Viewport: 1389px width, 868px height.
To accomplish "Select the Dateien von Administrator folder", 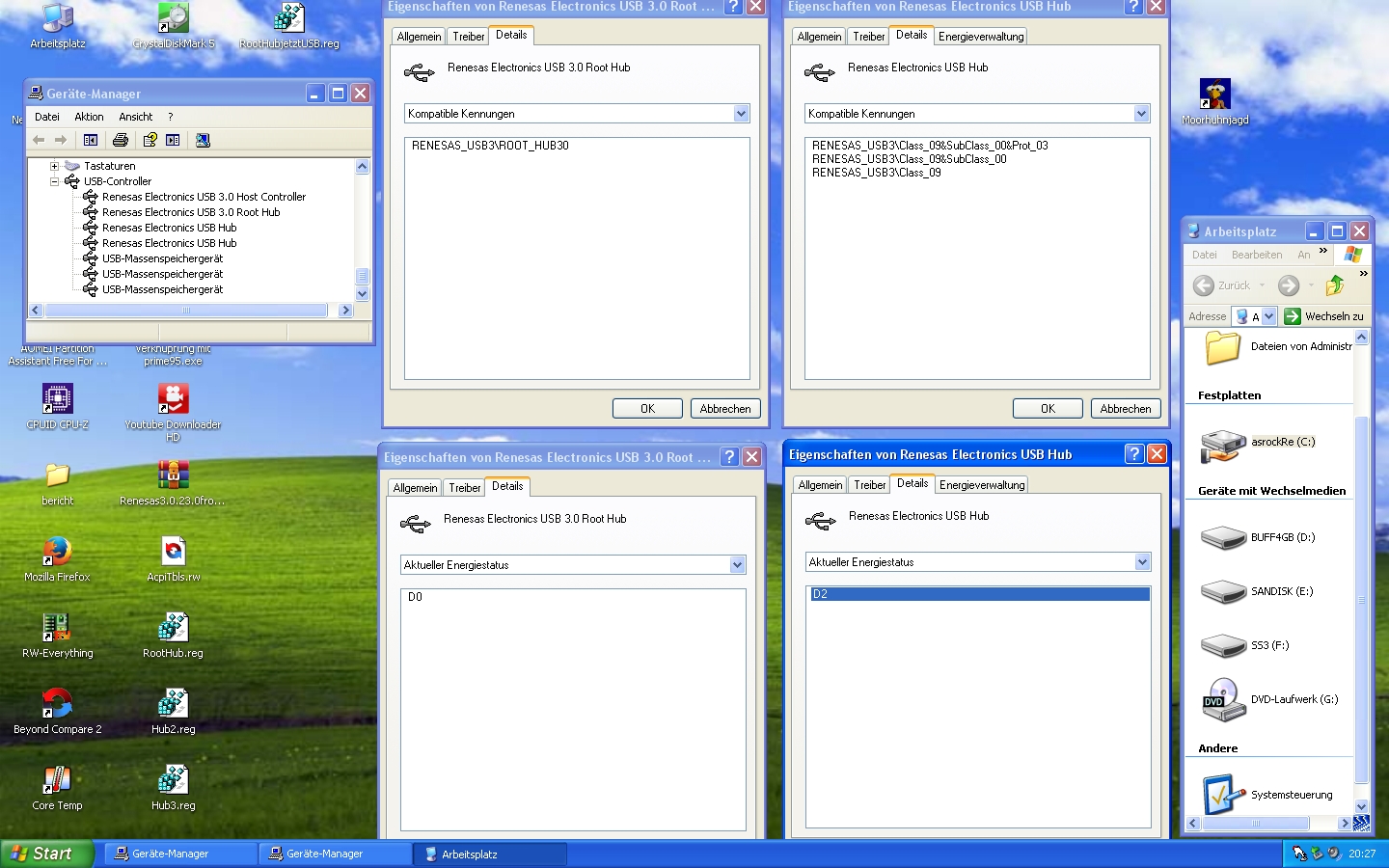I will coord(1278,347).
